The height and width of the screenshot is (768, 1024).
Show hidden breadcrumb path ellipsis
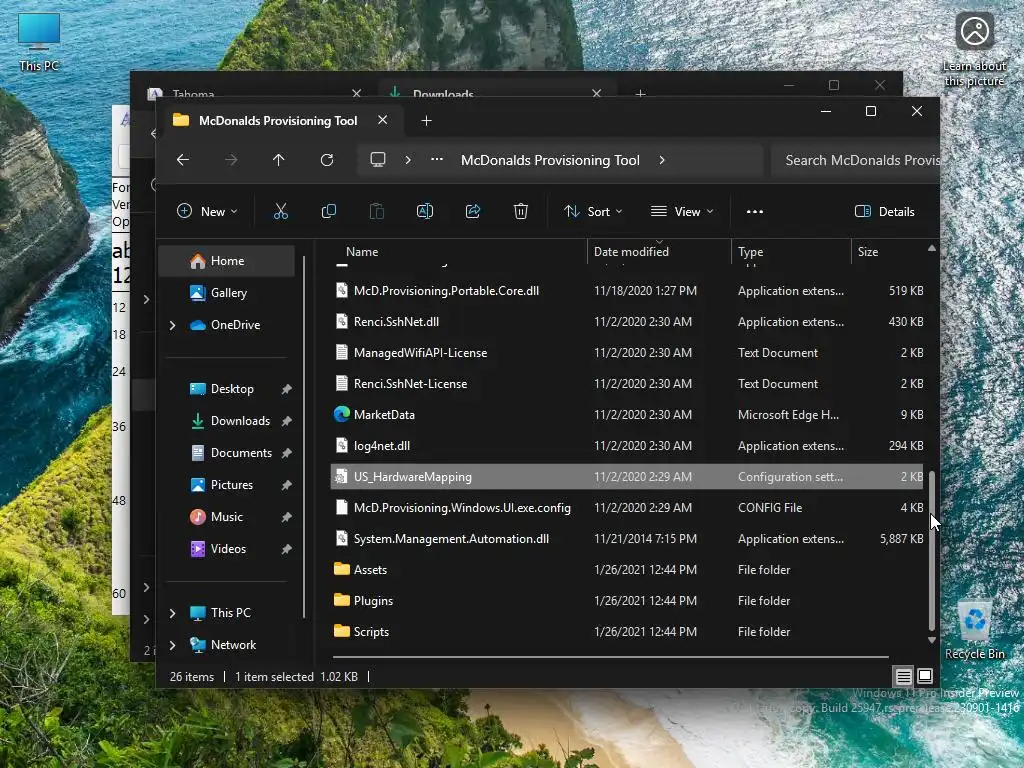pyautogui.click(x=437, y=159)
